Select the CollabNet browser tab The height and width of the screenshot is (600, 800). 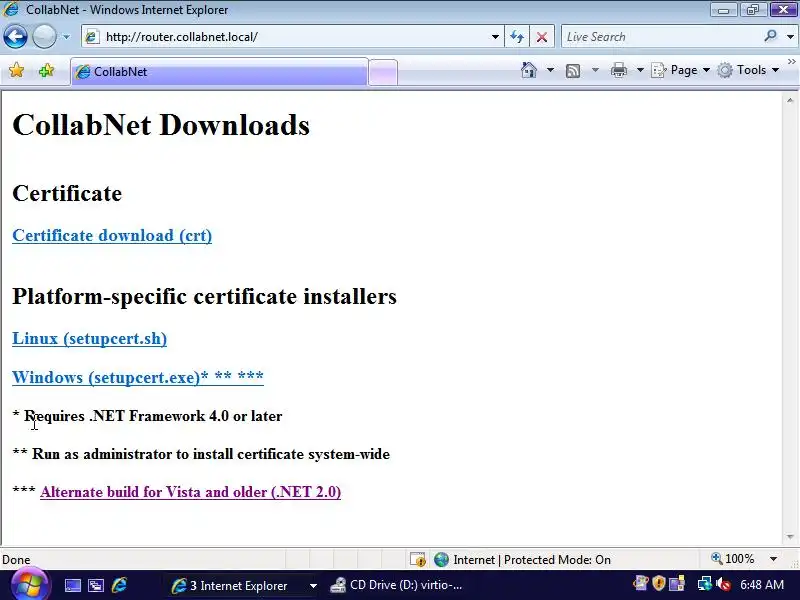click(x=219, y=72)
